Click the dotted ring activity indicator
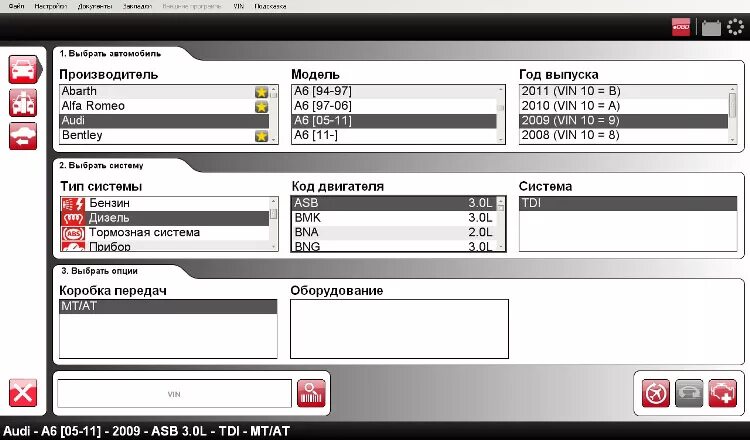 (x=735, y=27)
